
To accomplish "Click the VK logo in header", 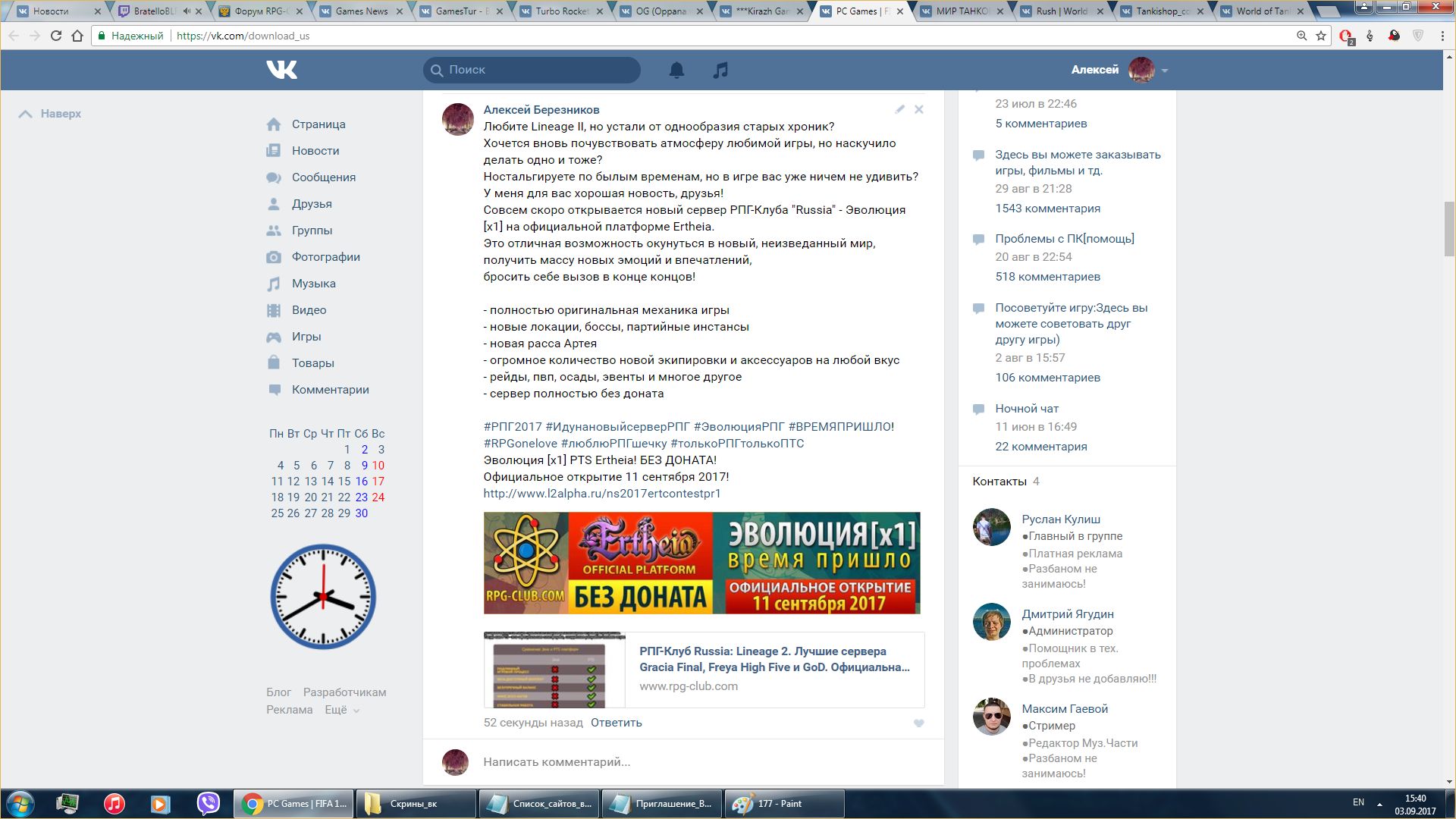I will pos(281,70).
